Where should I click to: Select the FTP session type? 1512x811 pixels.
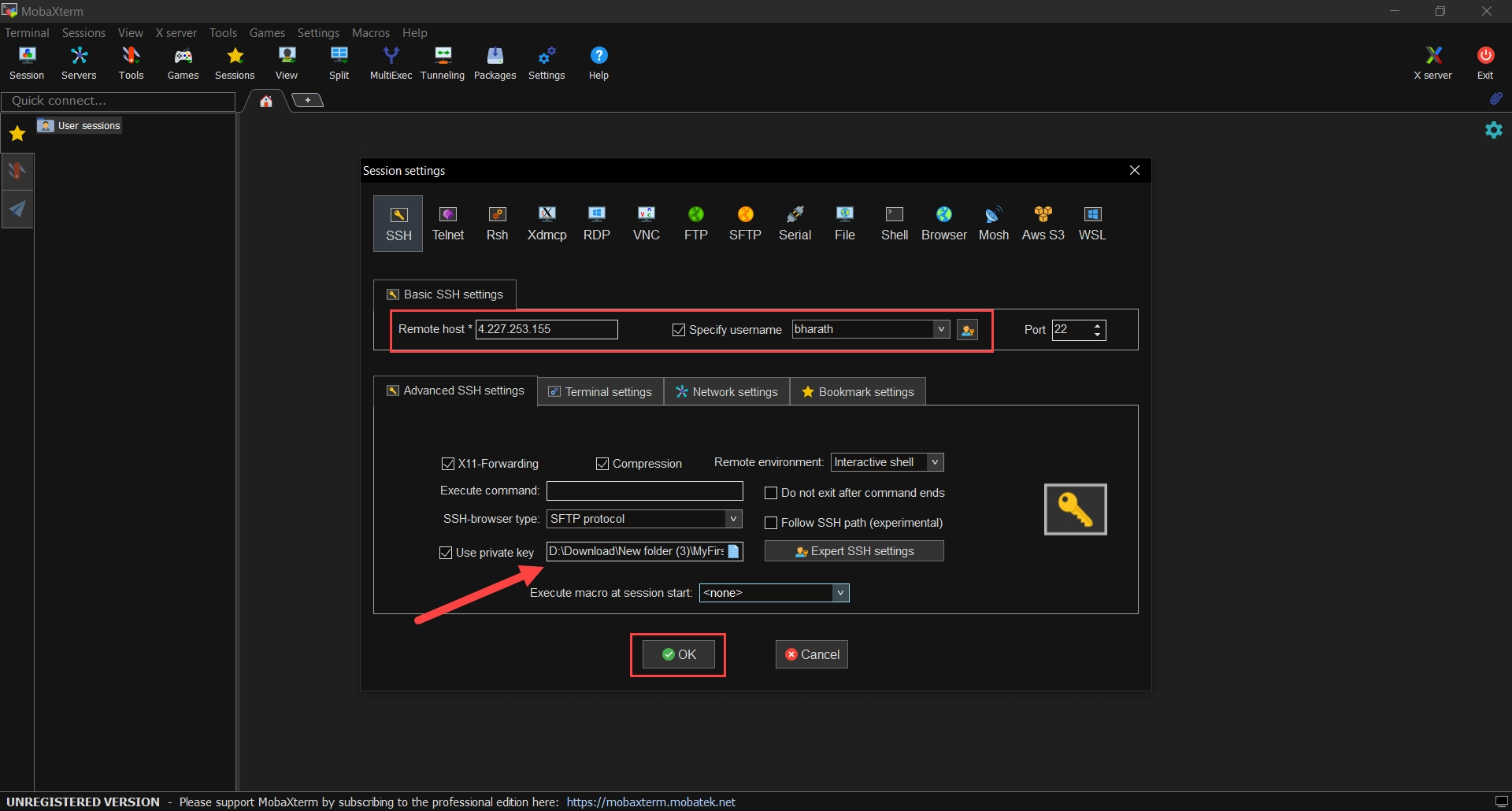point(696,224)
